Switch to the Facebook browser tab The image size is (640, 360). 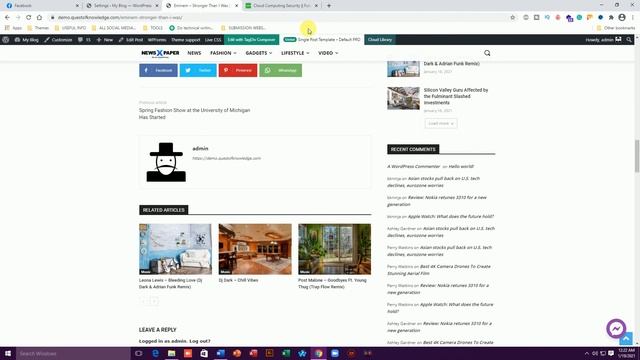(41, 6)
